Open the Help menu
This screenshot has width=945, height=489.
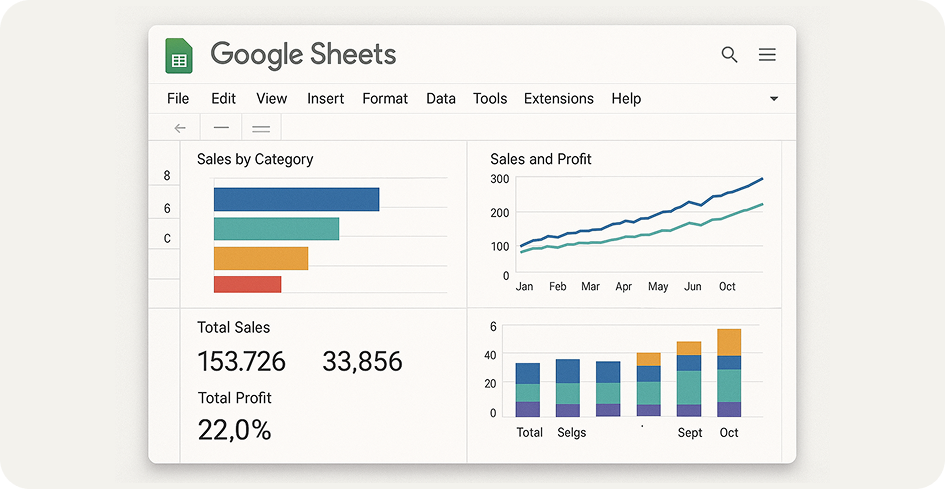coord(626,99)
